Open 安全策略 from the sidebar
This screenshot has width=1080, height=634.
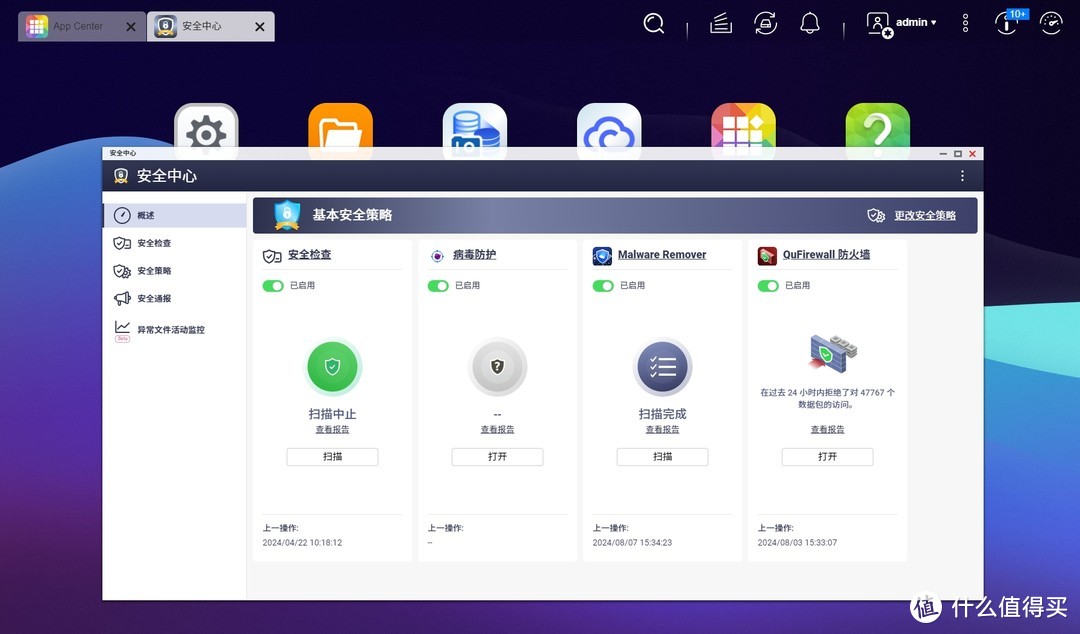point(151,270)
